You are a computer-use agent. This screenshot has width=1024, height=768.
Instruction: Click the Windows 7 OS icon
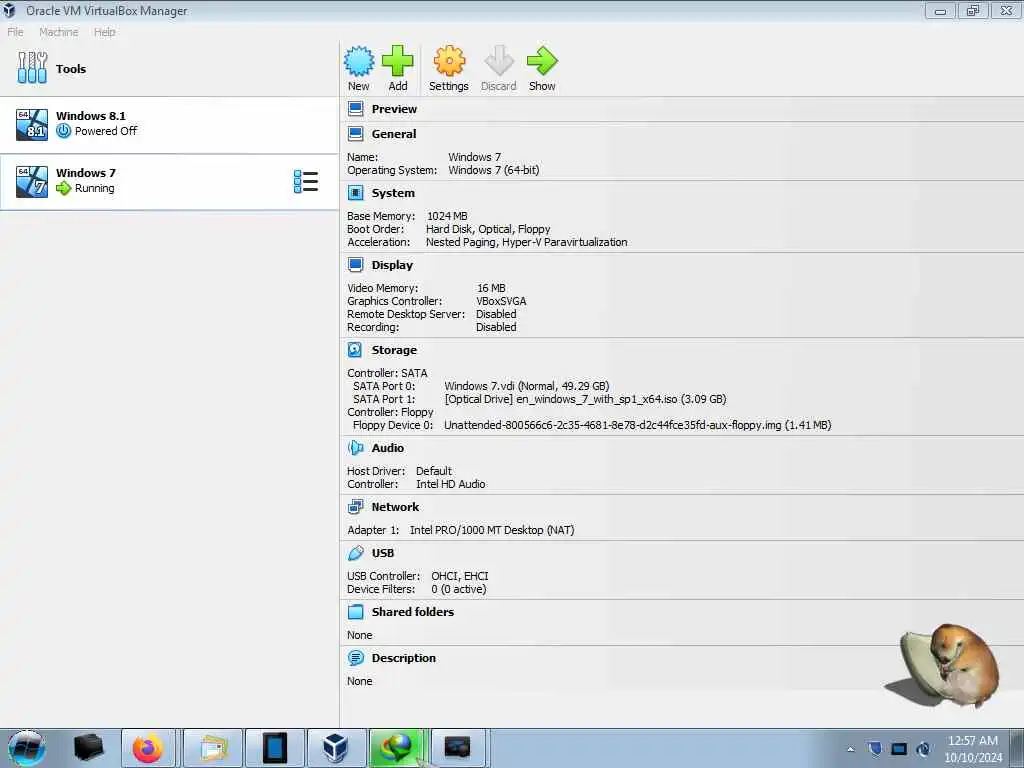32,182
